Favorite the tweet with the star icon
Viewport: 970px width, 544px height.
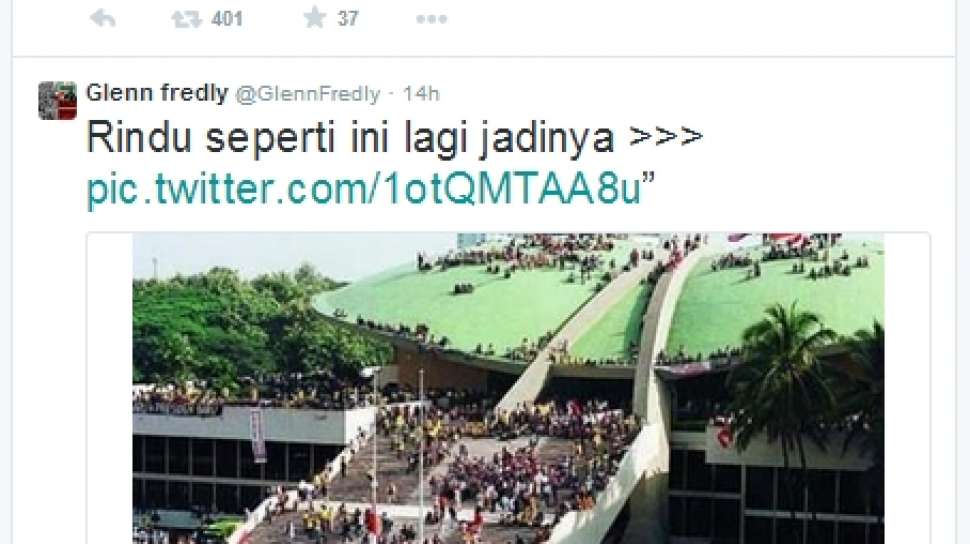tap(315, 17)
